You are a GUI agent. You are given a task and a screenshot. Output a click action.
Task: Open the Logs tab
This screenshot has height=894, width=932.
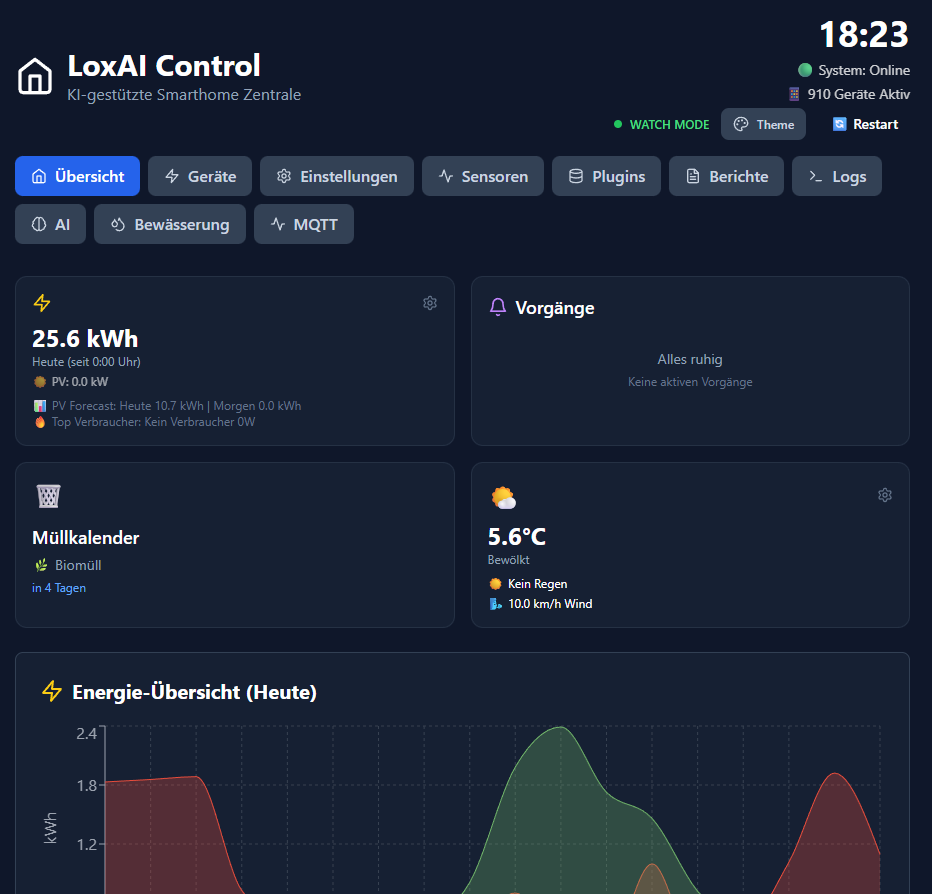tap(837, 176)
